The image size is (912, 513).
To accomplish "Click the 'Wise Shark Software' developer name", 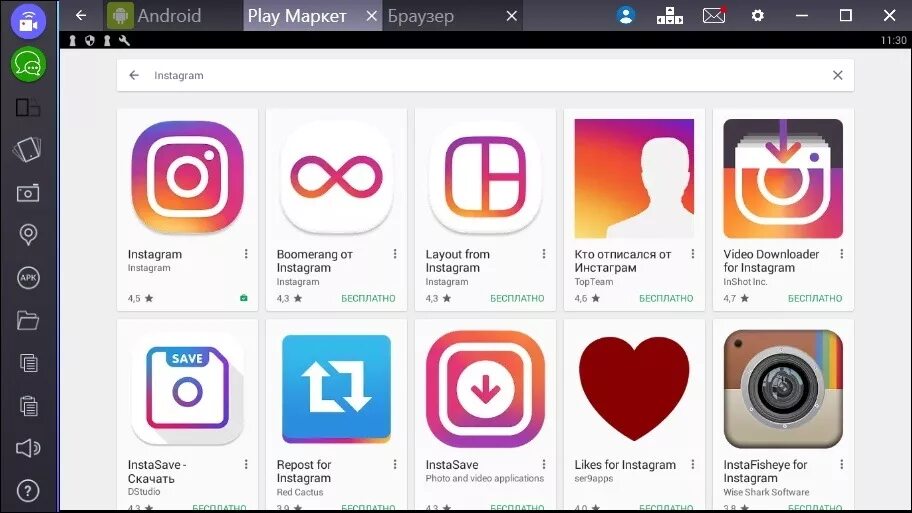I will pos(766,492).
